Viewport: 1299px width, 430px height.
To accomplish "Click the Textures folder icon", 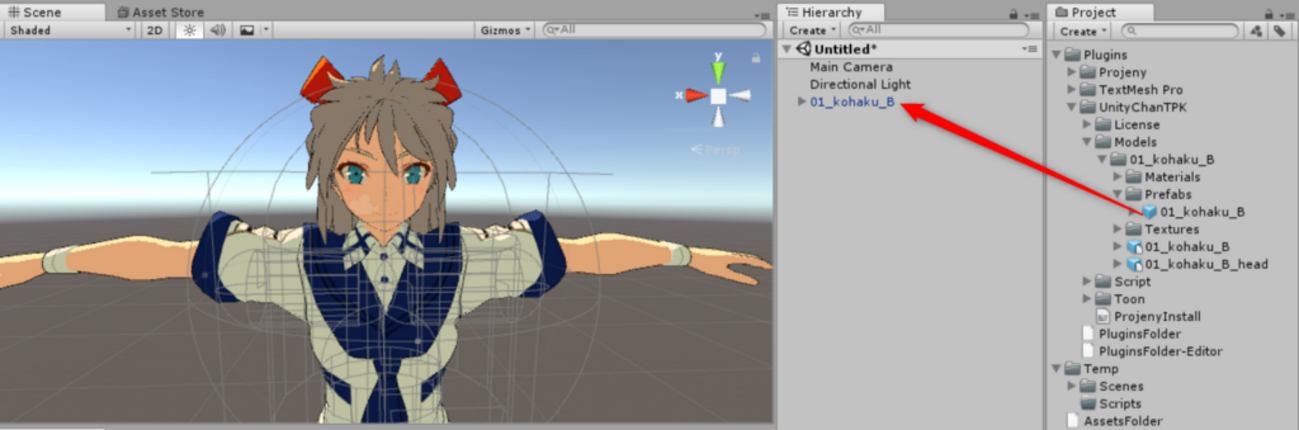I will [1135, 229].
